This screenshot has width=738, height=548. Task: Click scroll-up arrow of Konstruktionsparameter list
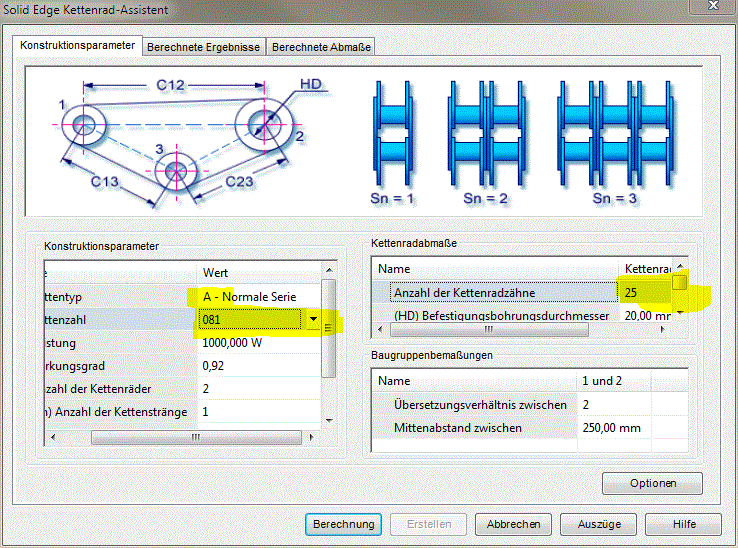point(329,270)
